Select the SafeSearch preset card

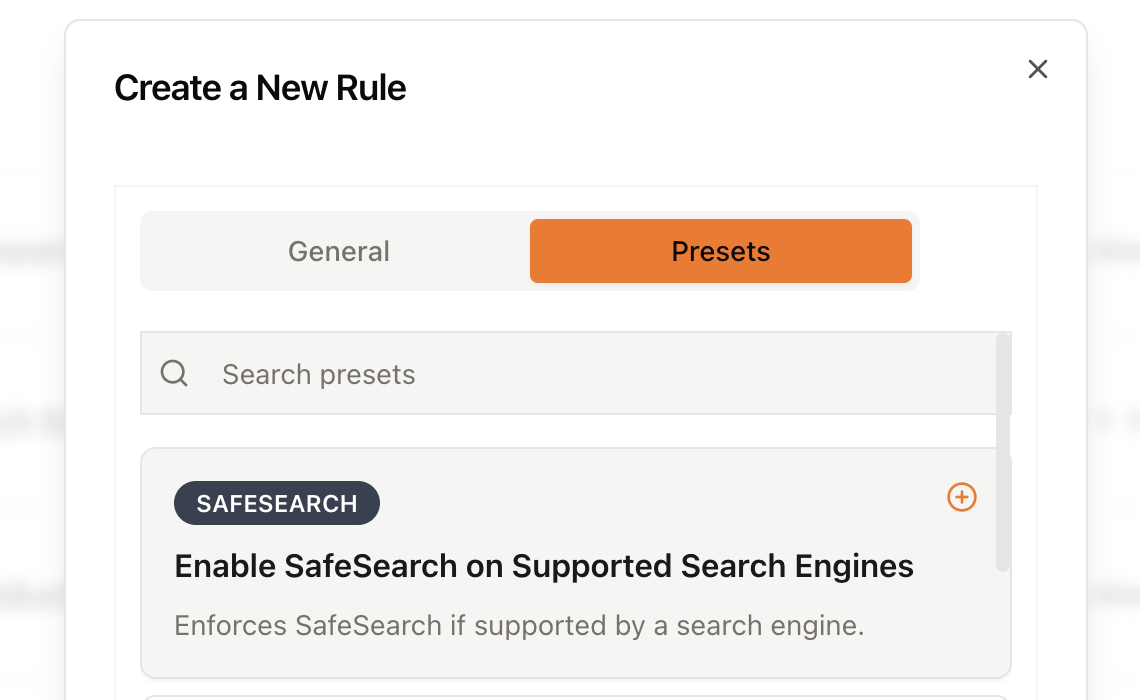576,563
